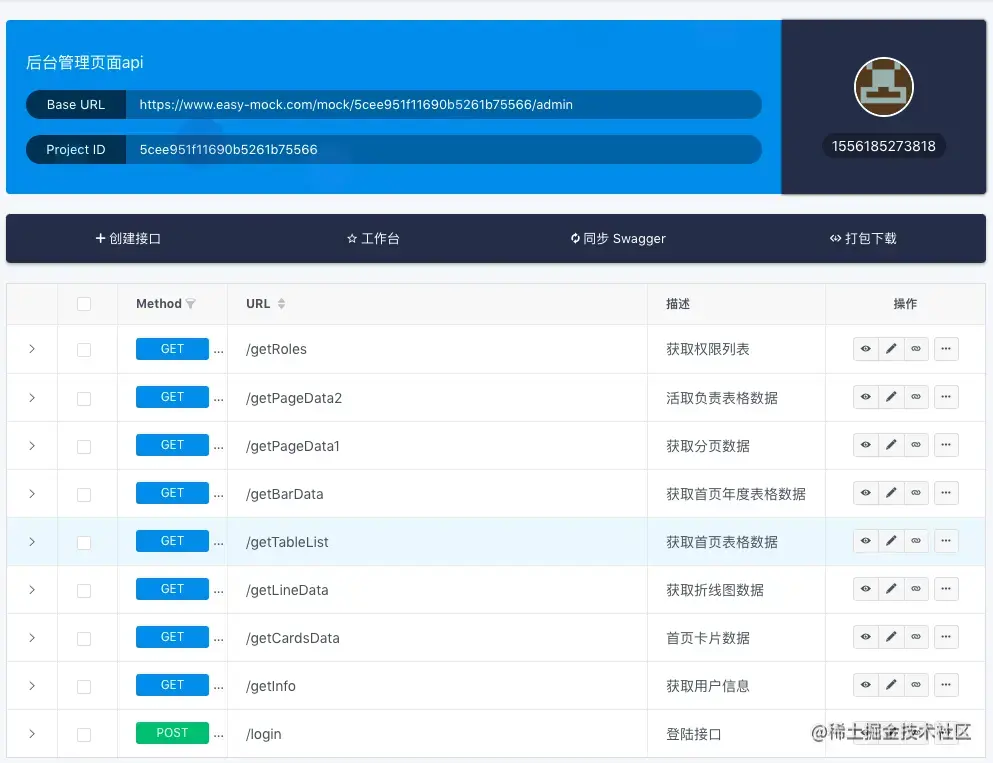Copy the /getLineData link via link icon
This screenshot has width=993, height=763.
pyautogui.click(x=916, y=590)
